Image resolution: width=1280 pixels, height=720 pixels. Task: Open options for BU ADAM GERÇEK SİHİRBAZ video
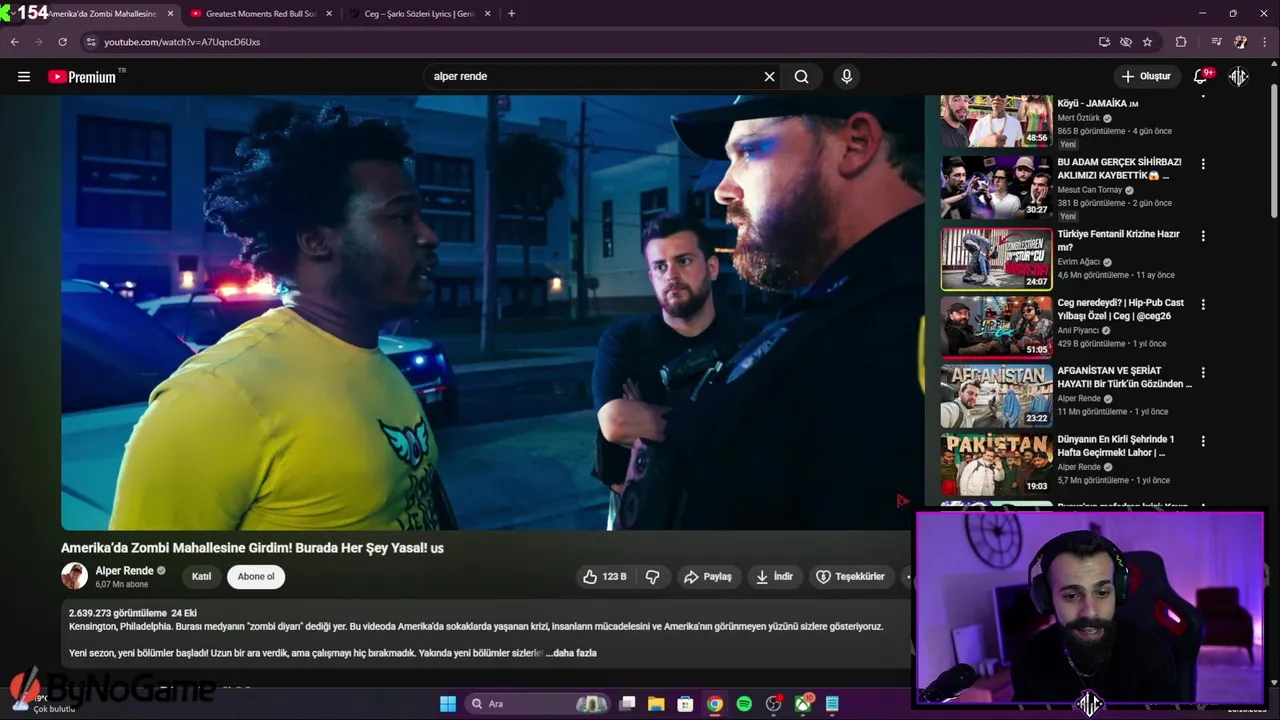tap(1203, 164)
